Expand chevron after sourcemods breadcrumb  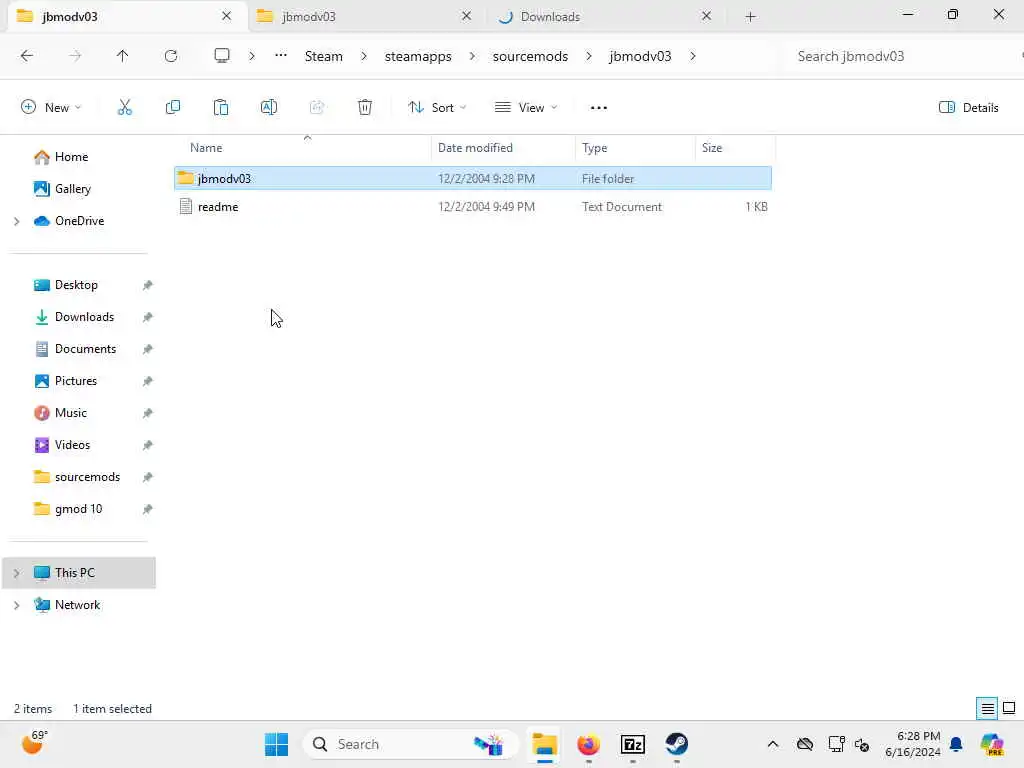589,56
